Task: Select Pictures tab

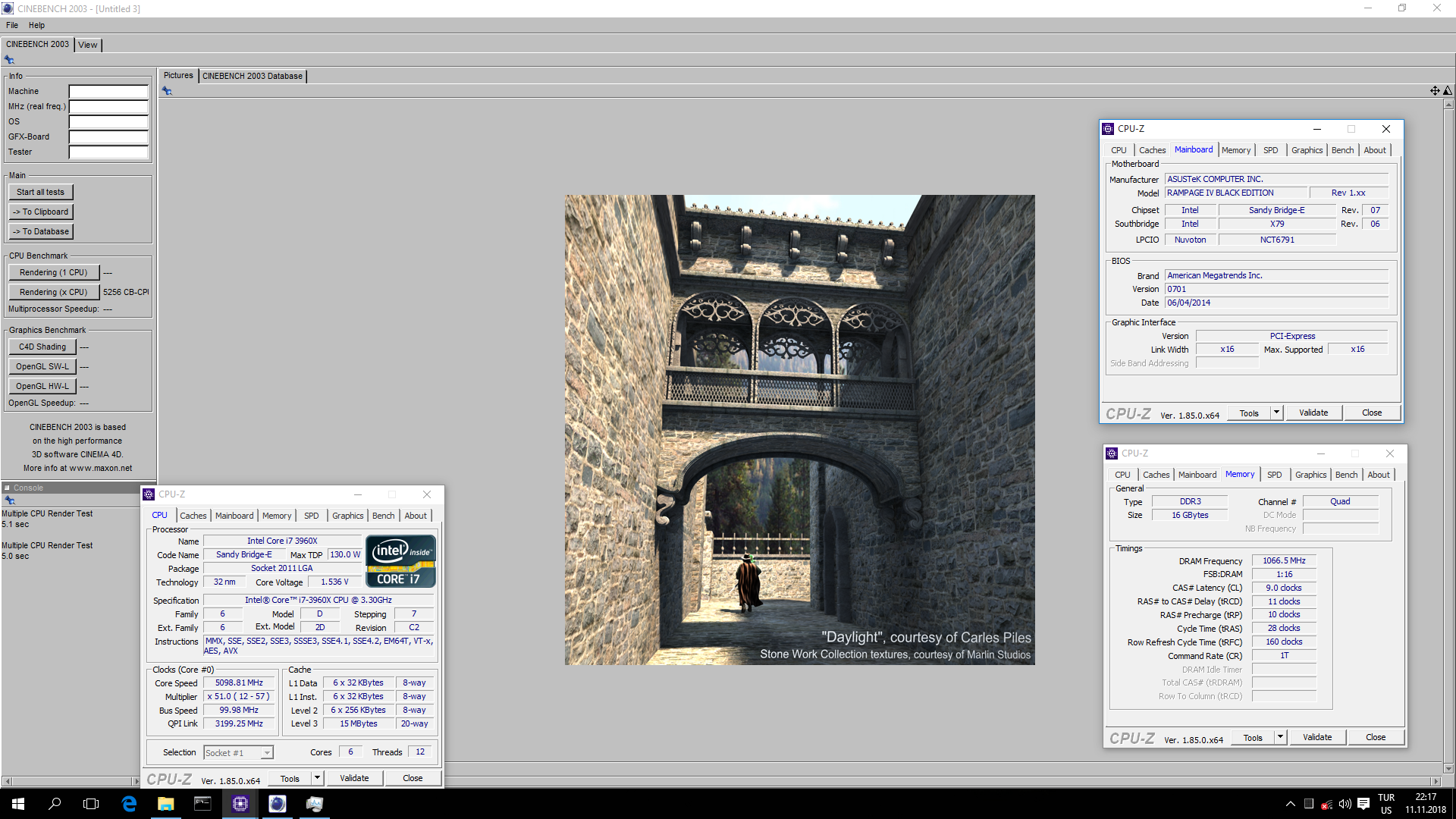Action: pyautogui.click(x=178, y=75)
